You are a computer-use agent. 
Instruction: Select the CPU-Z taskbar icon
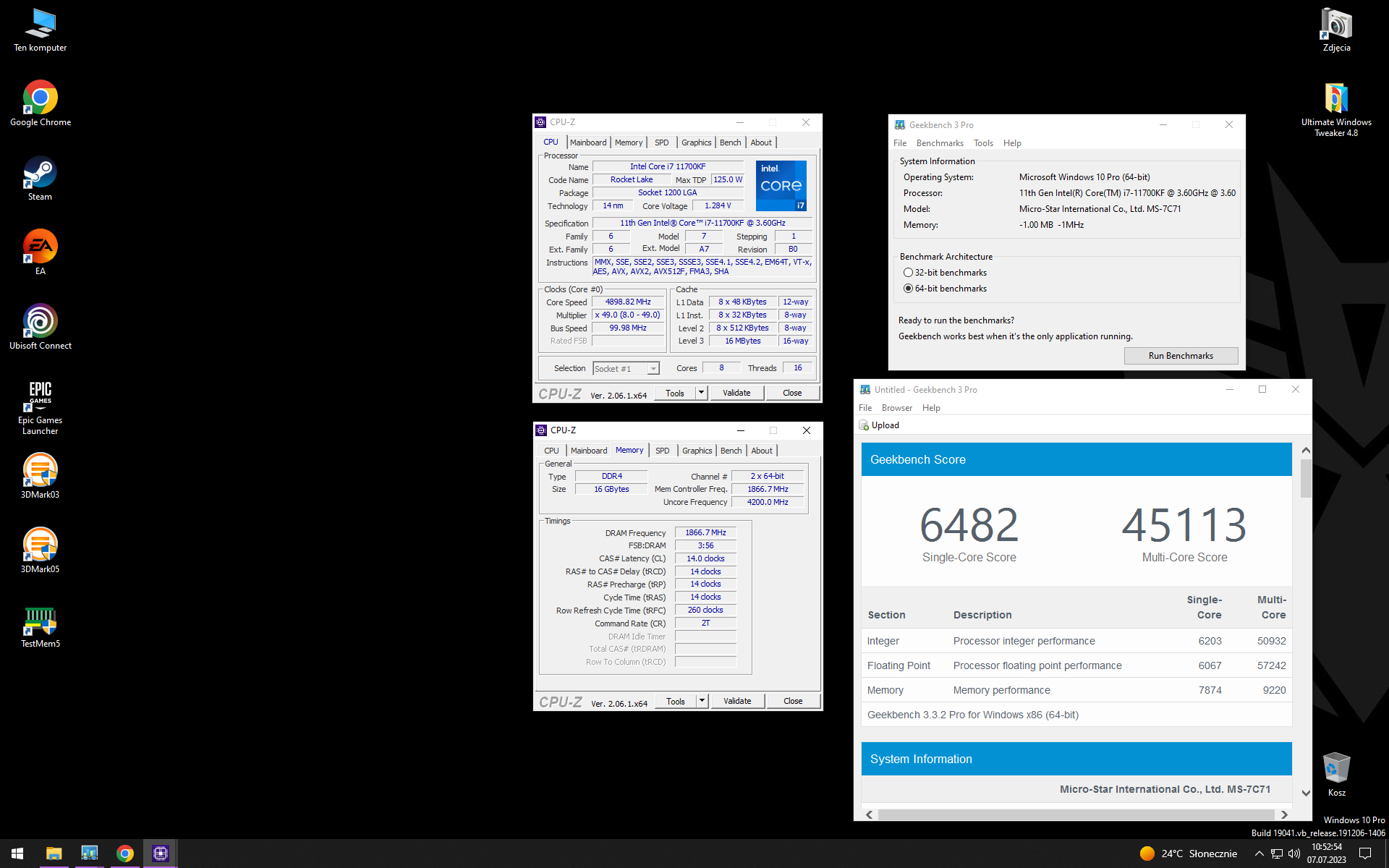[x=161, y=854]
